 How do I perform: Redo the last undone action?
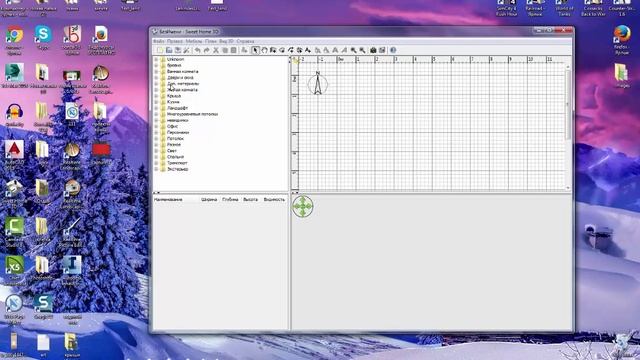tap(207, 50)
